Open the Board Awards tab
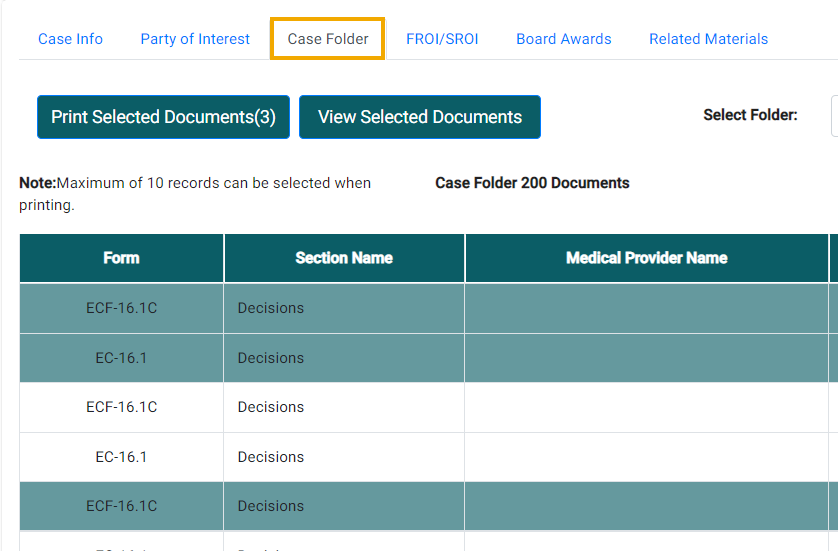Viewport: 838px width, 551px height. click(563, 39)
